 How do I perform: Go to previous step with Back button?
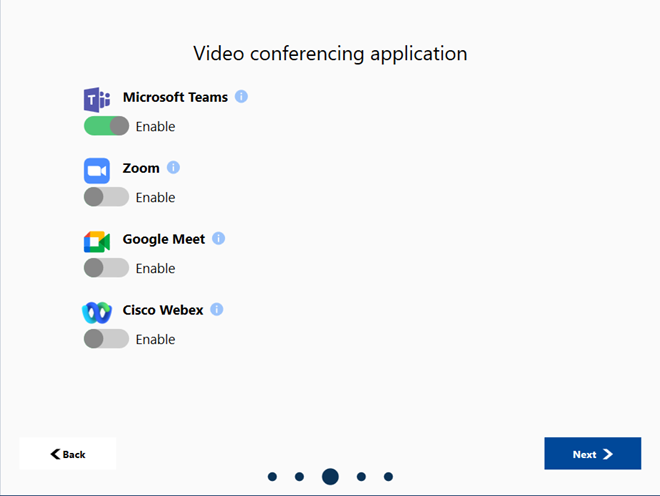click(68, 454)
